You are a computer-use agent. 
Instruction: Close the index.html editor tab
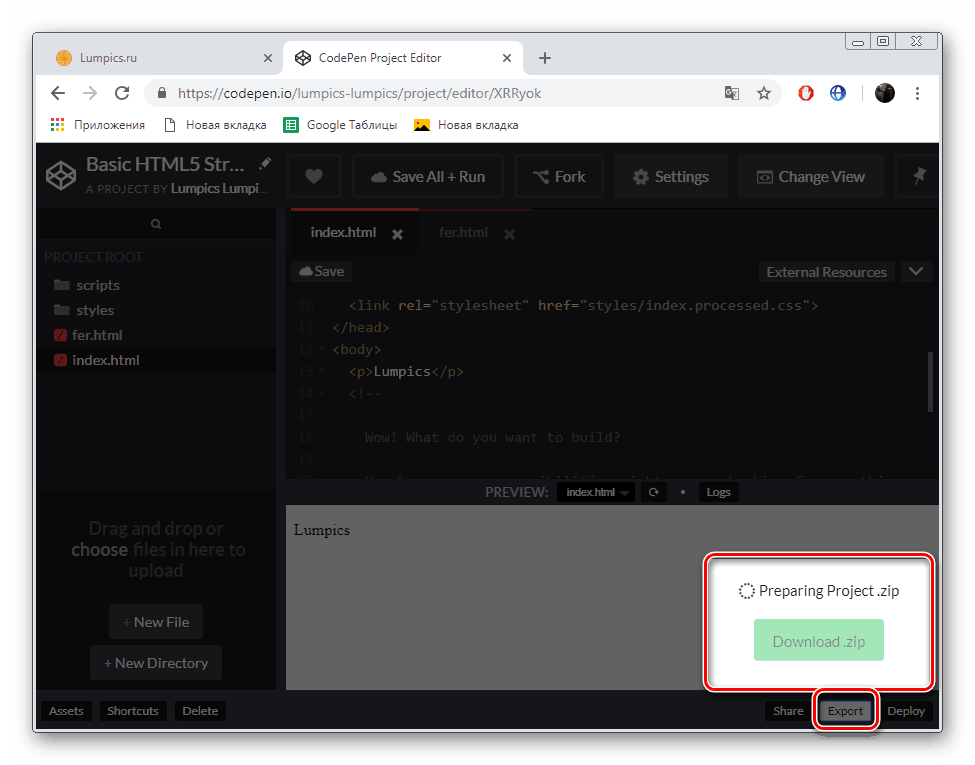coord(396,232)
